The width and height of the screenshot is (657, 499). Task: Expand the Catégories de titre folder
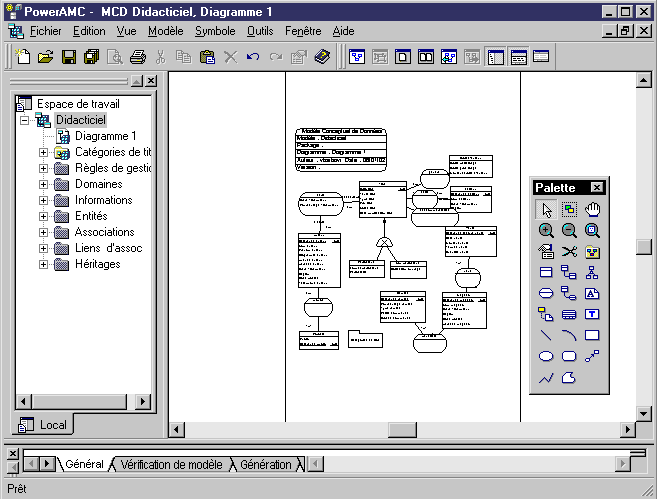pyautogui.click(x=43, y=153)
